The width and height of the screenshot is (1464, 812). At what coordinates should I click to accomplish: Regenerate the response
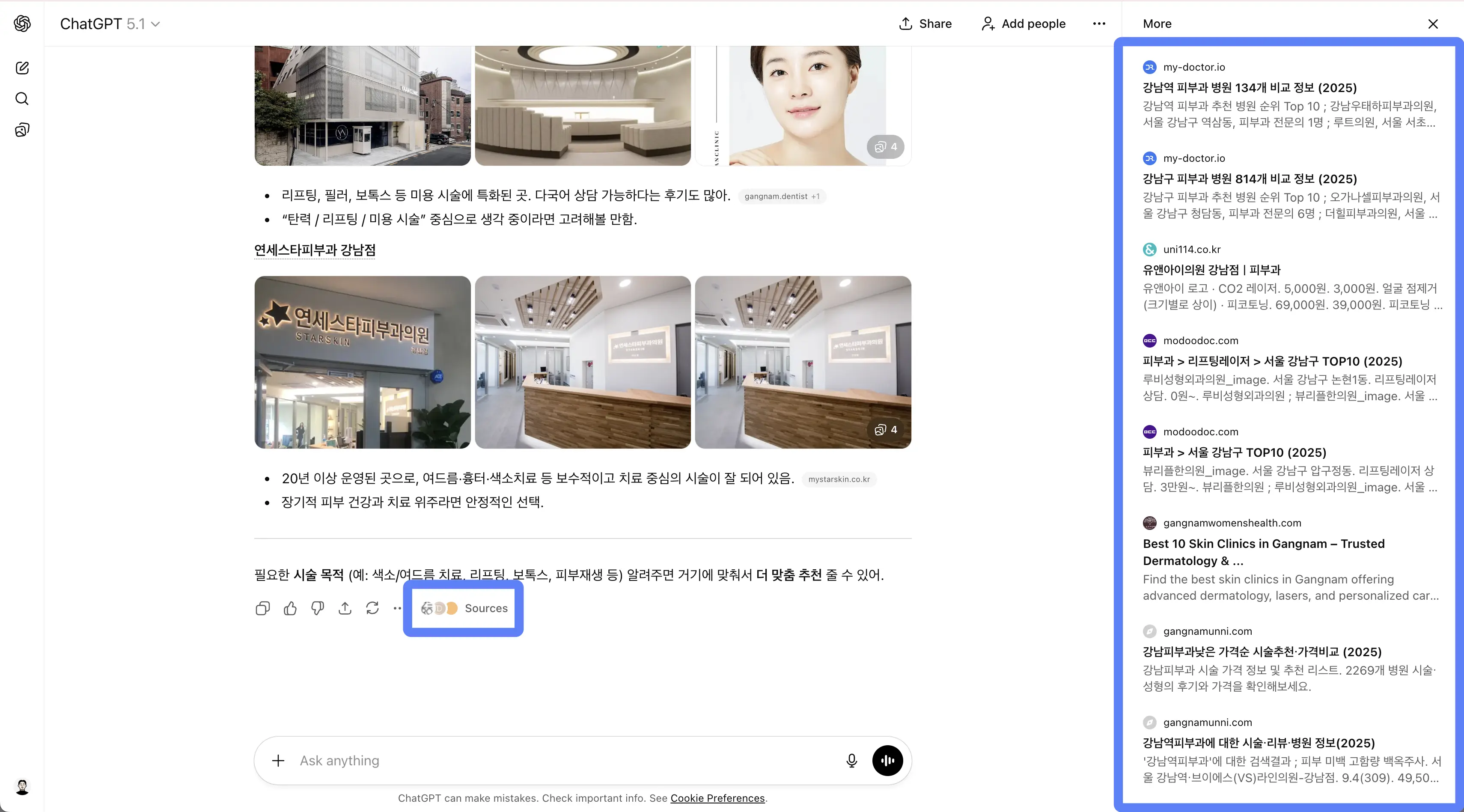(372, 609)
